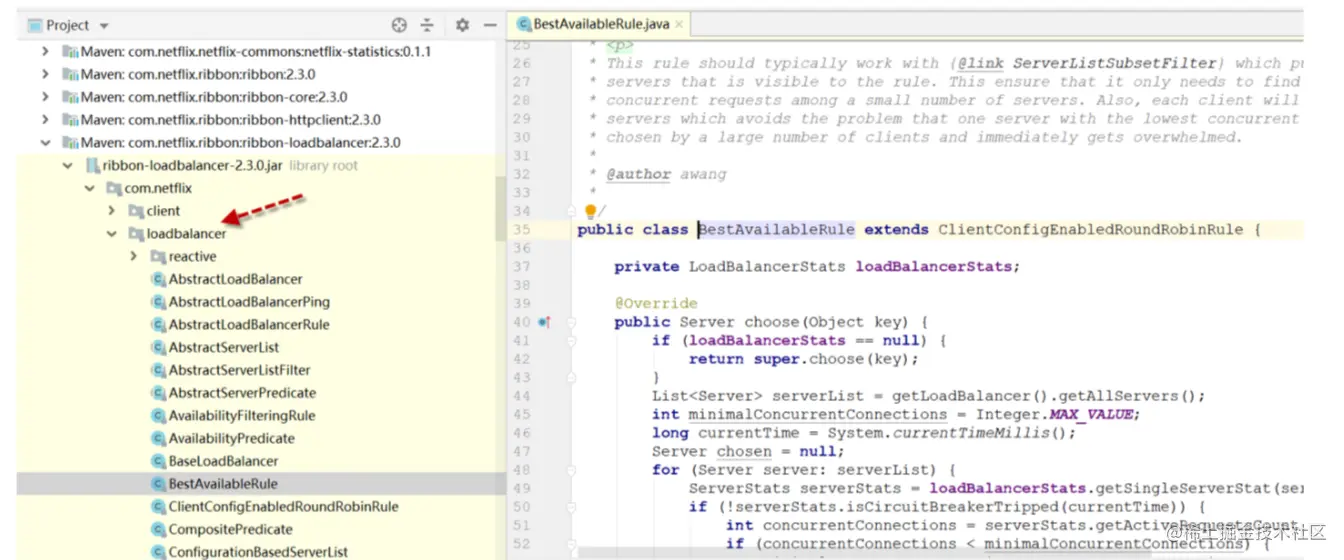Expand Maven ribbon-core:2.3.0 library

44,97
